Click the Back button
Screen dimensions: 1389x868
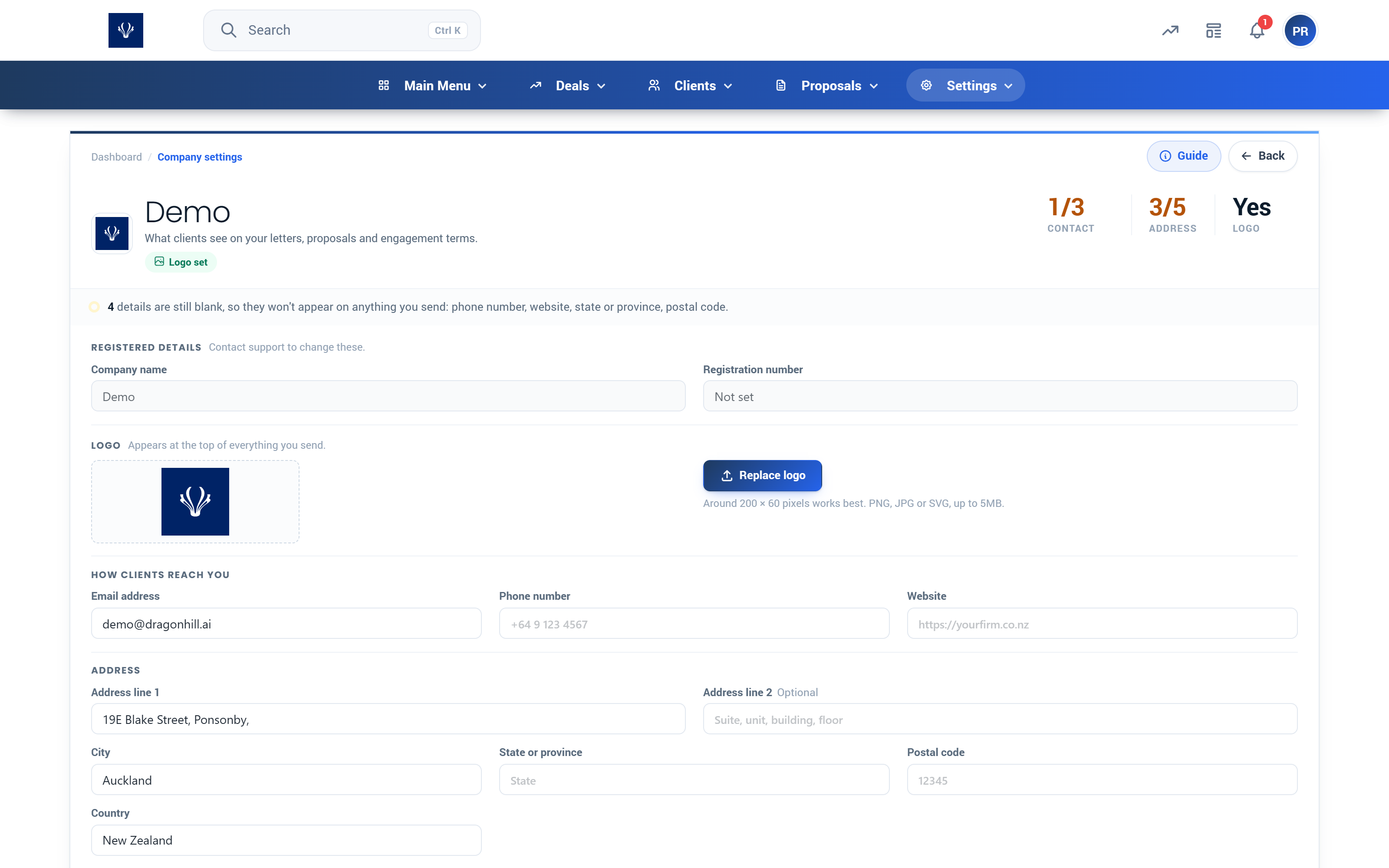[1263, 156]
